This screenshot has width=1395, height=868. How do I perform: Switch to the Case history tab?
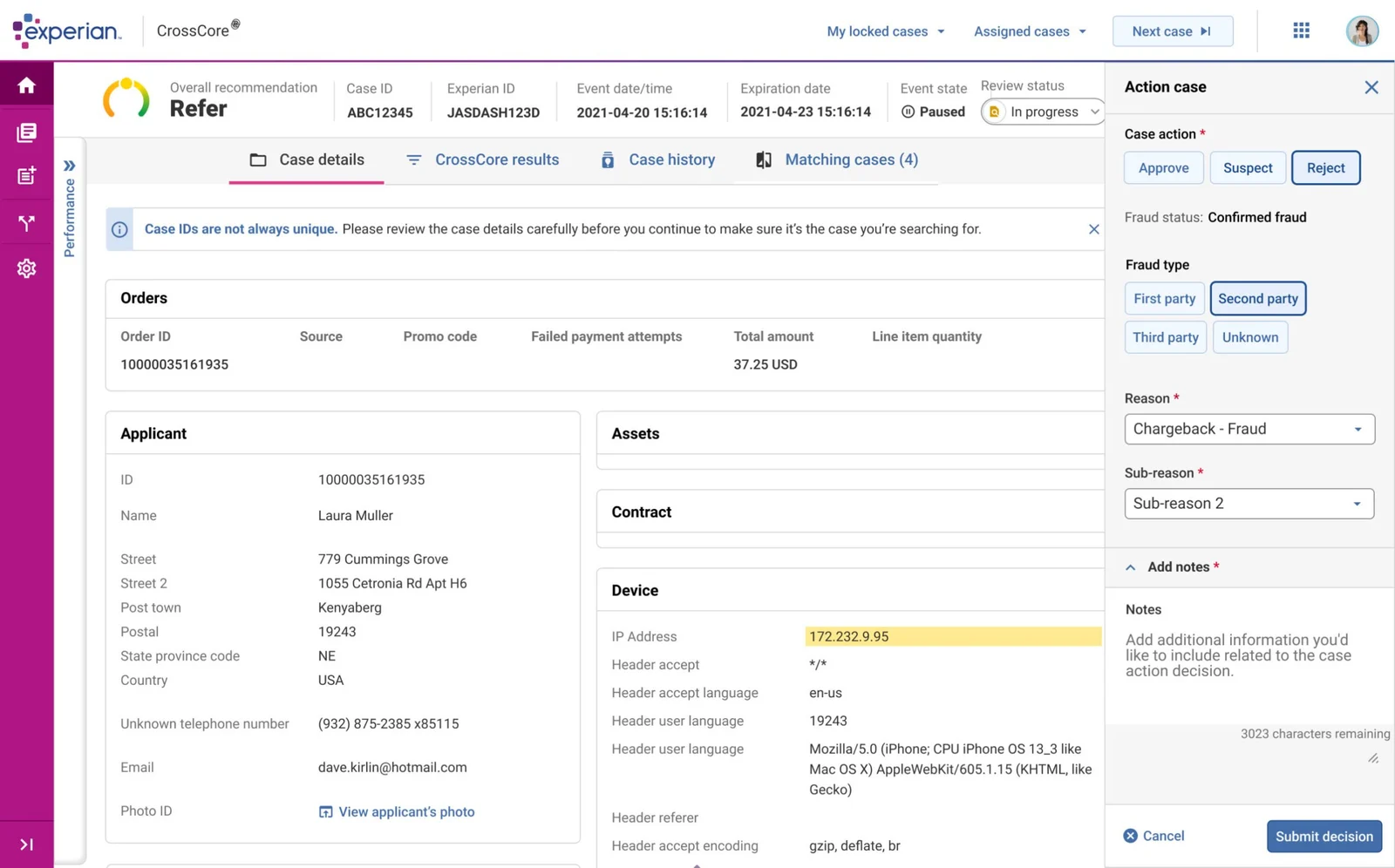click(658, 159)
